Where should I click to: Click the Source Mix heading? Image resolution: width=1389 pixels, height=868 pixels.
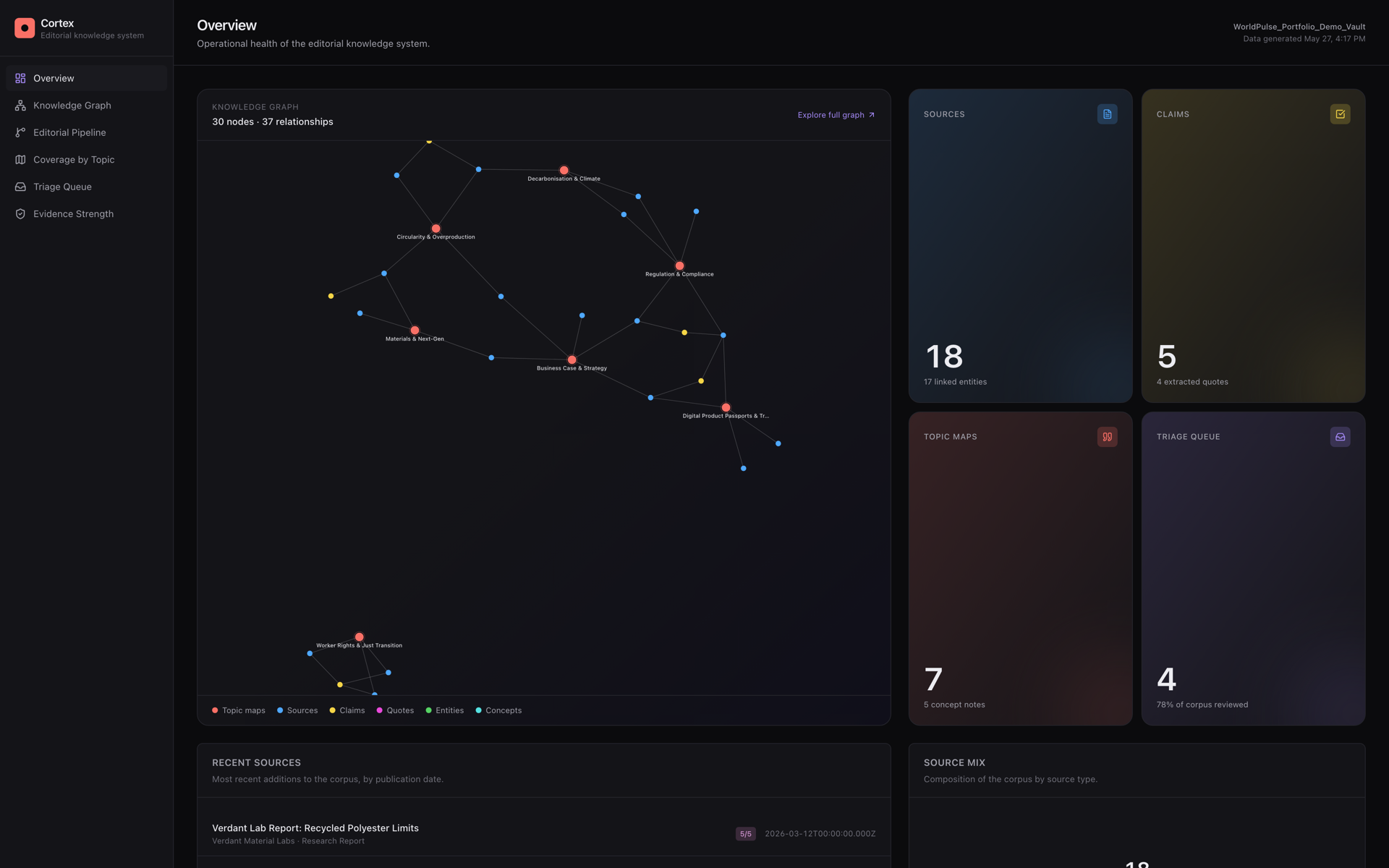pos(954,762)
